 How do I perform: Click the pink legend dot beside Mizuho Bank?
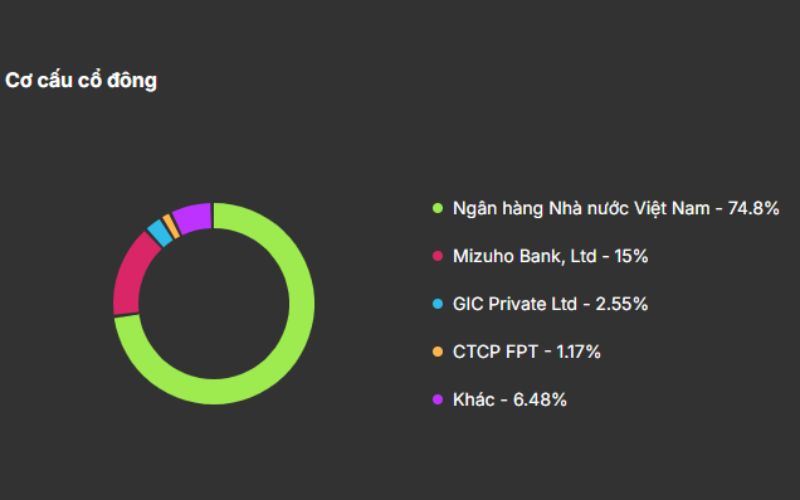(437, 256)
